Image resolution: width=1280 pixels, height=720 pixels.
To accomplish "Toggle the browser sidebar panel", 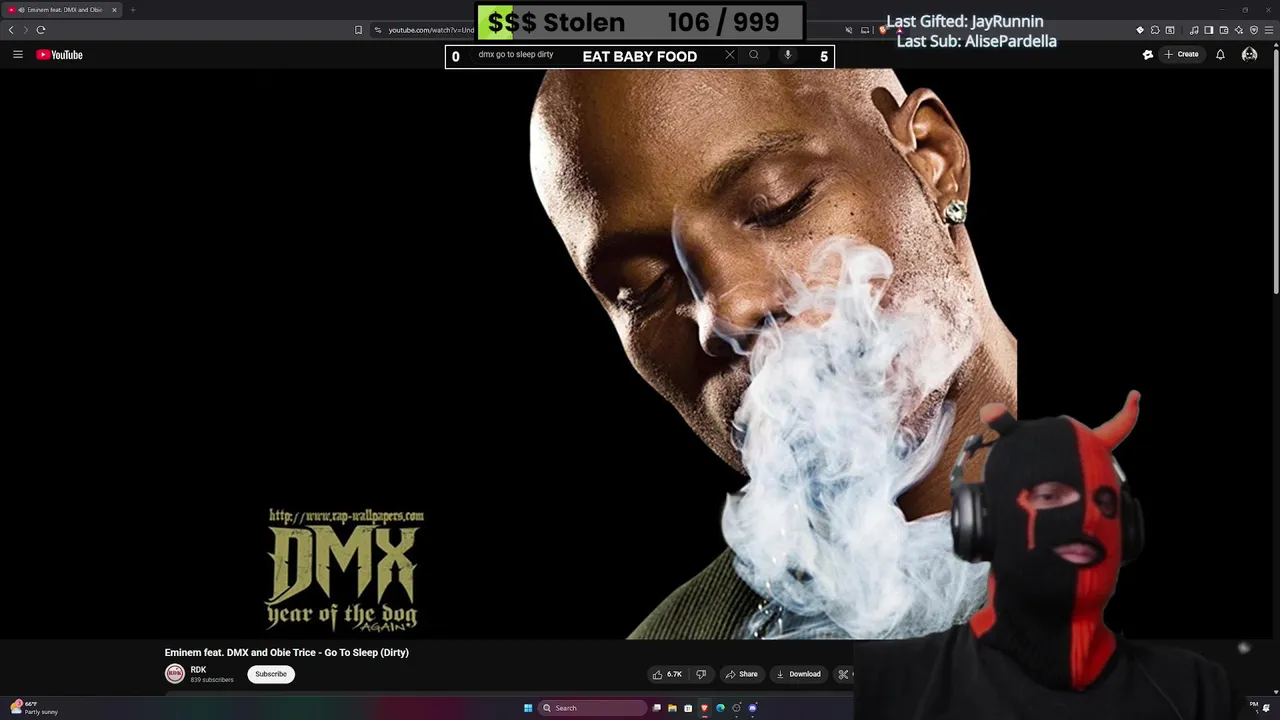I will (x=1209, y=30).
